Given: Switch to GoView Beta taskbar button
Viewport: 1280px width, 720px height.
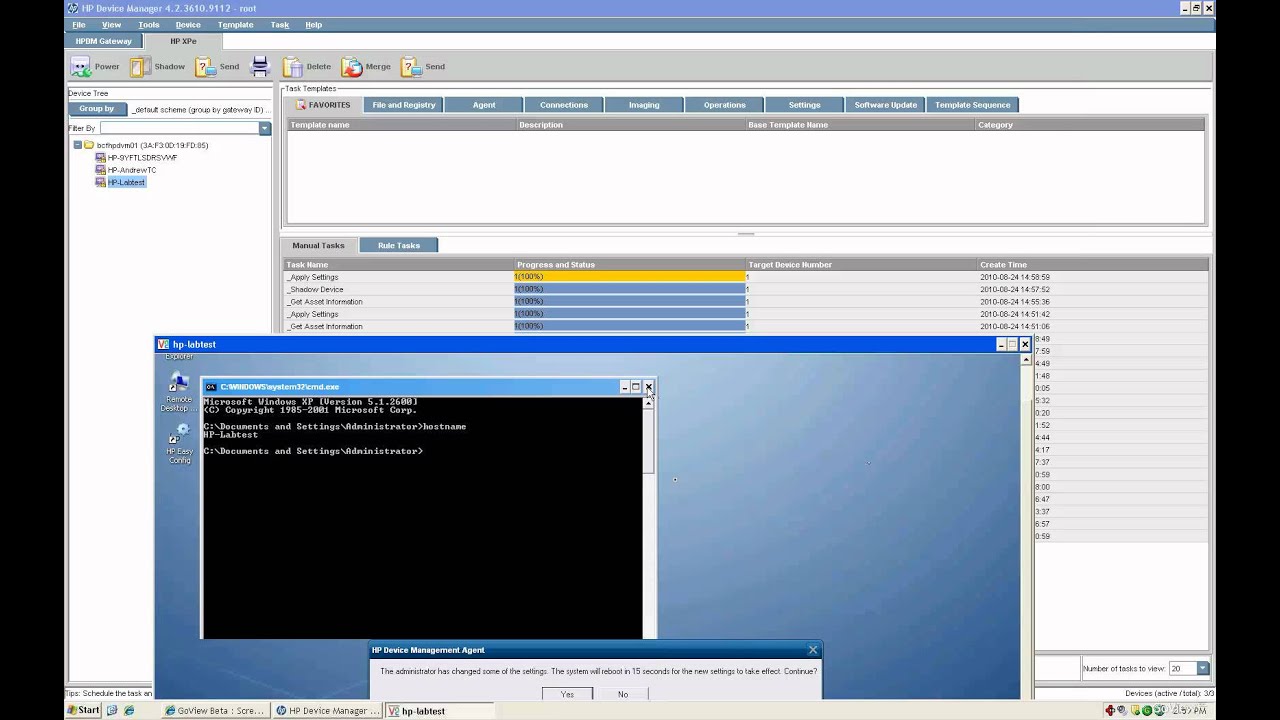Looking at the screenshot, I should pyautogui.click(x=214, y=711).
